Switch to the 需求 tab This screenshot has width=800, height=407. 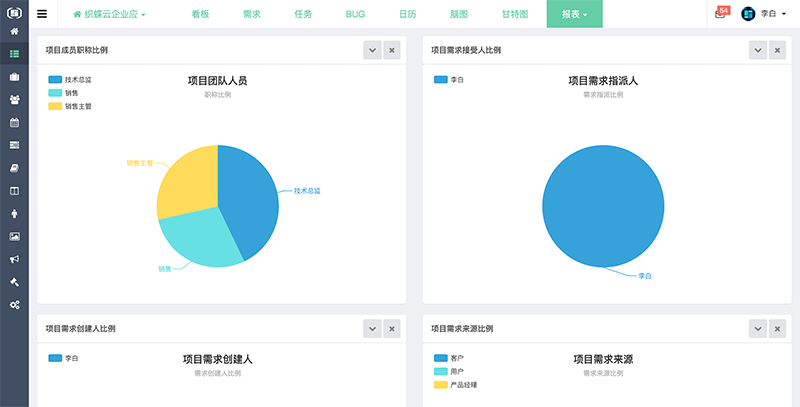(x=252, y=14)
